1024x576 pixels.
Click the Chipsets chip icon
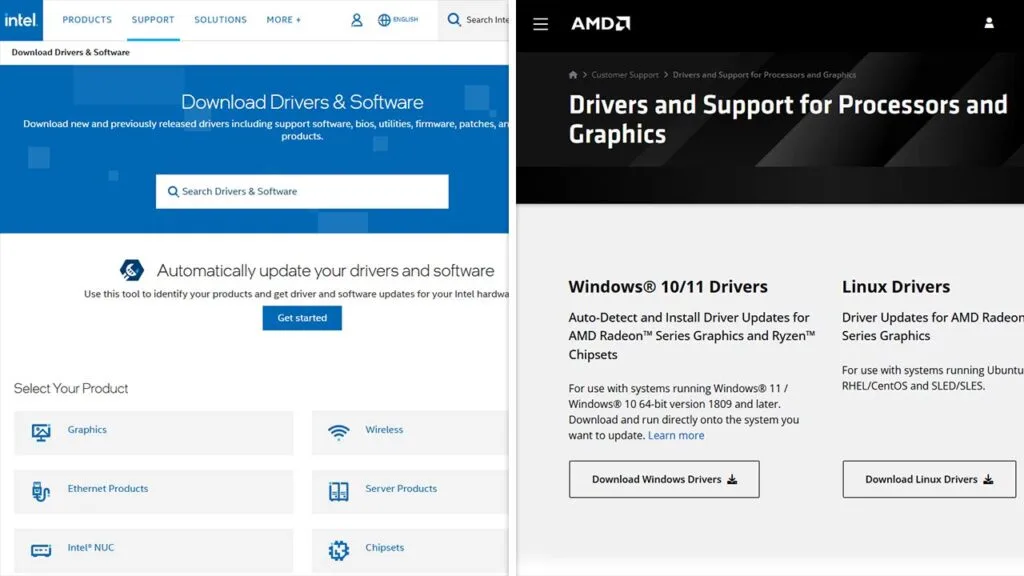click(x=338, y=550)
